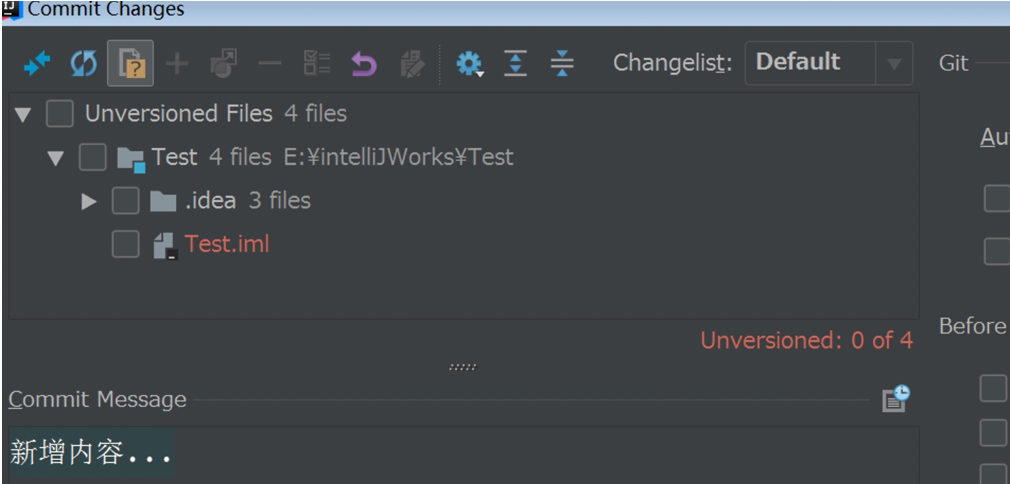Viewport: 1010px width, 484px height.
Task: Click the Collapse All icon
Action: tap(562, 63)
